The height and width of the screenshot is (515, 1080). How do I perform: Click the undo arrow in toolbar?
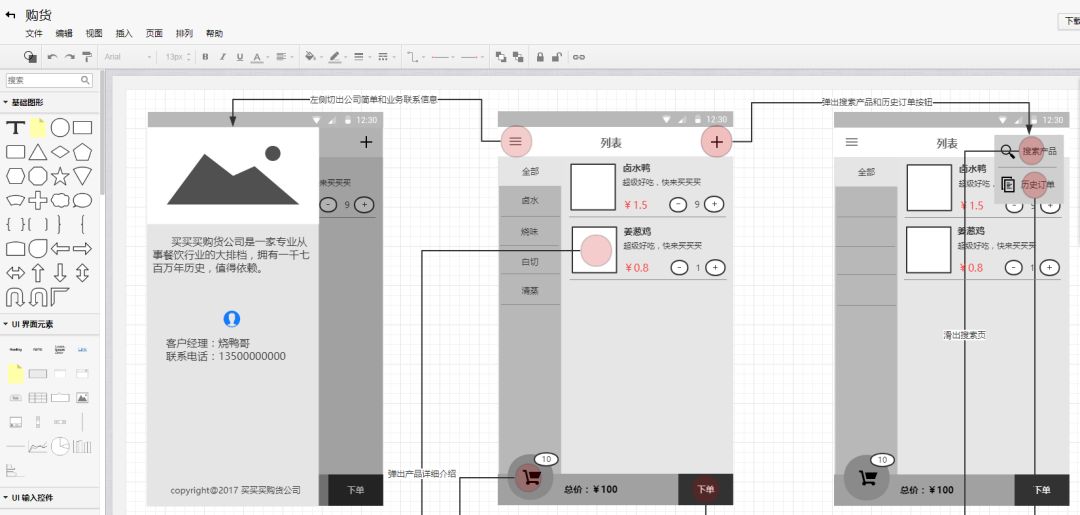coord(52,57)
